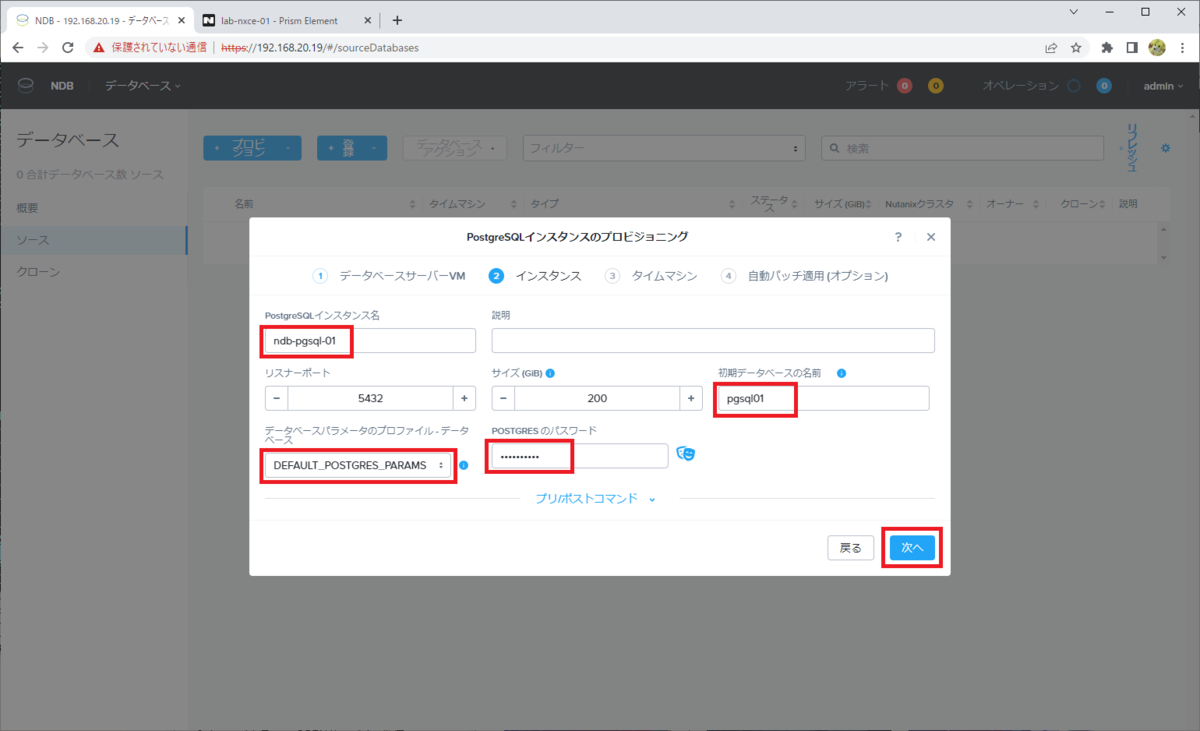Decrease the サイズ (GiB) value
The height and width of the screenshot is (731, 1200).
click(x=503, y=398)
